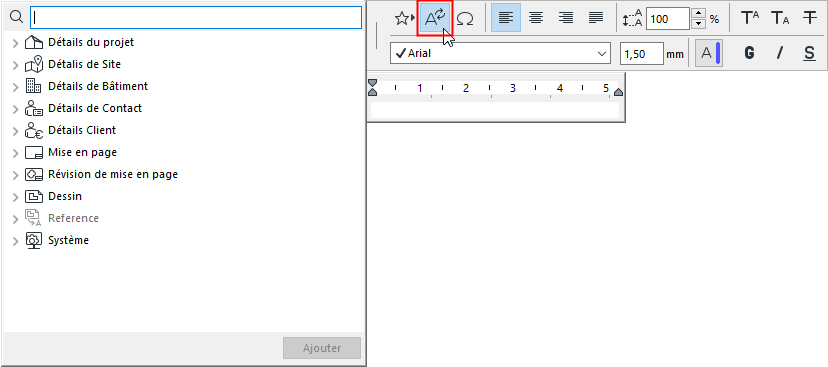Select the Détails de Contact row

point(183,108)
